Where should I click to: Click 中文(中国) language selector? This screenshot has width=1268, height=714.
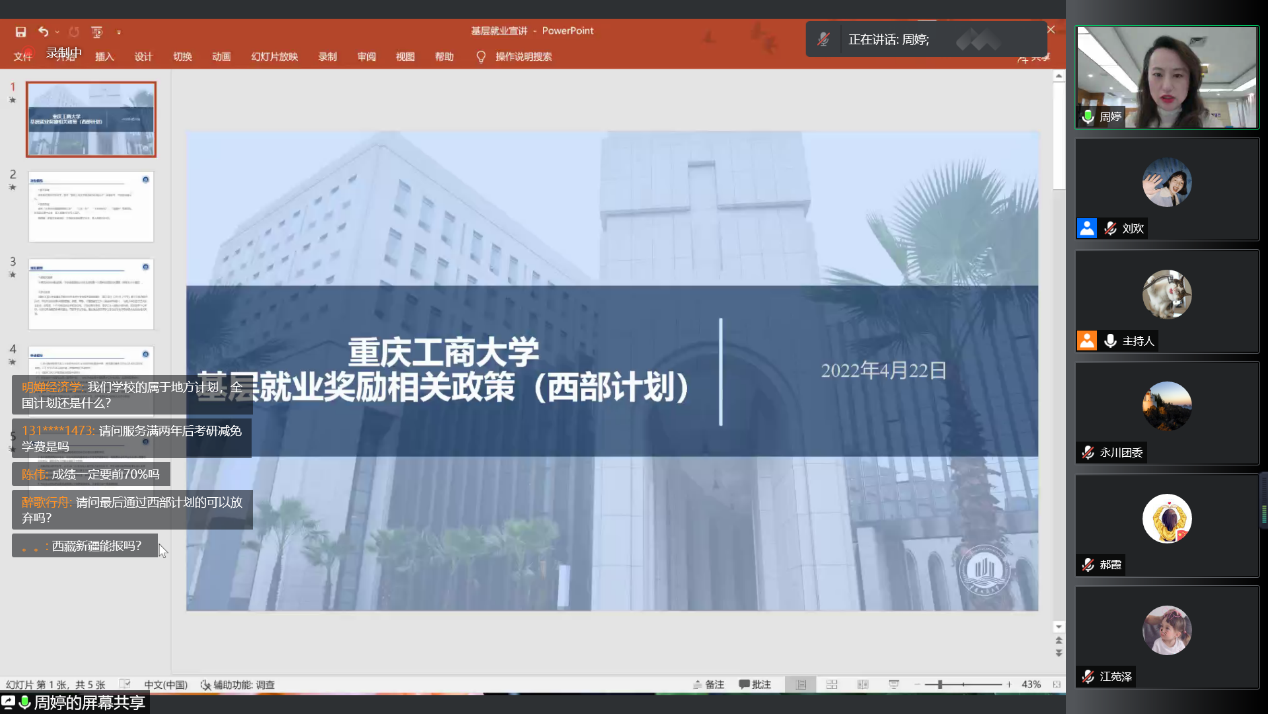coord(165,685)
